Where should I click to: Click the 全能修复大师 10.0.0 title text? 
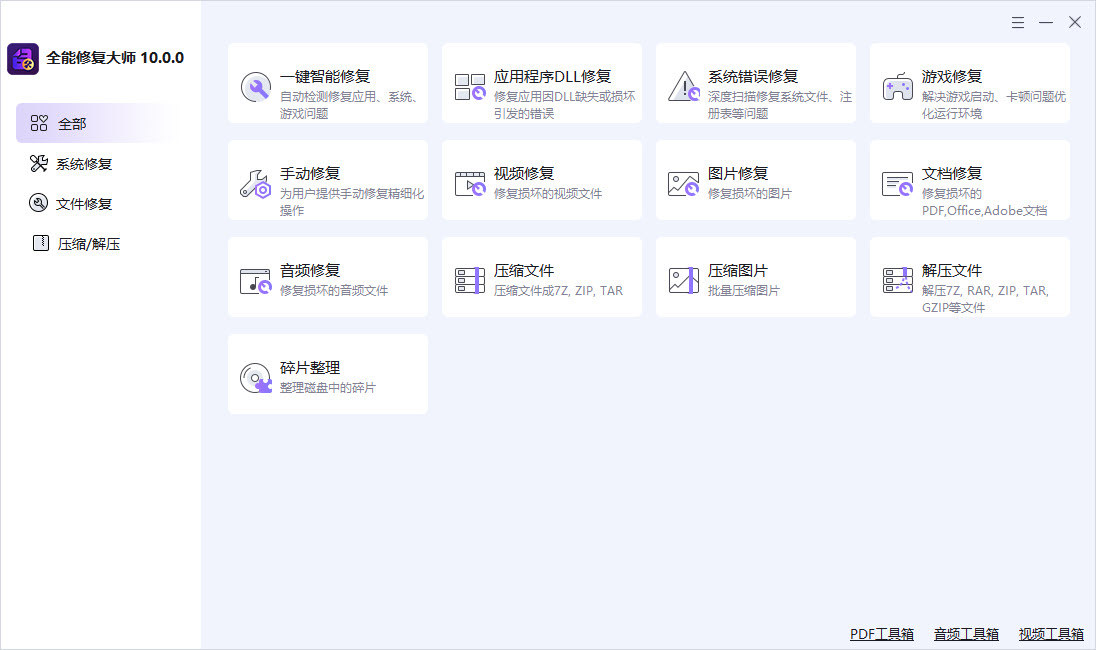coord(115,58)
